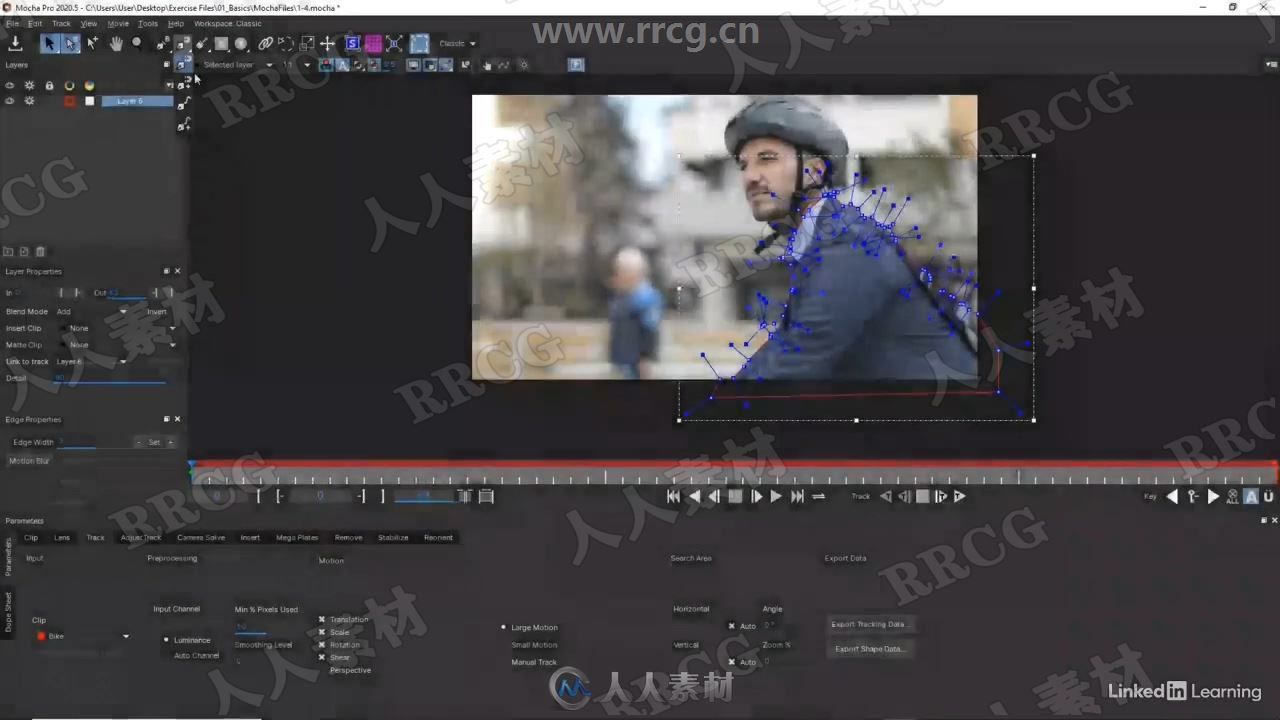Select the Move cross-arrows tool
The width and height of the screenshot is (1280, 720).
coord(327,43)
